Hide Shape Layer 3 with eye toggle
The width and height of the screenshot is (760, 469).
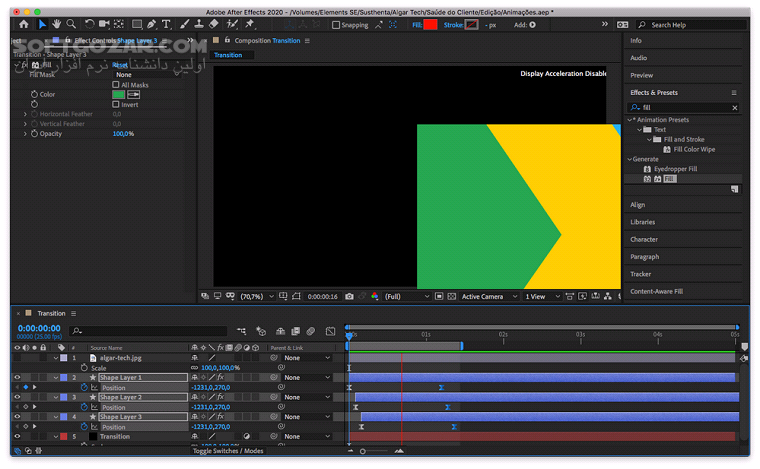(x=17, y=417)
